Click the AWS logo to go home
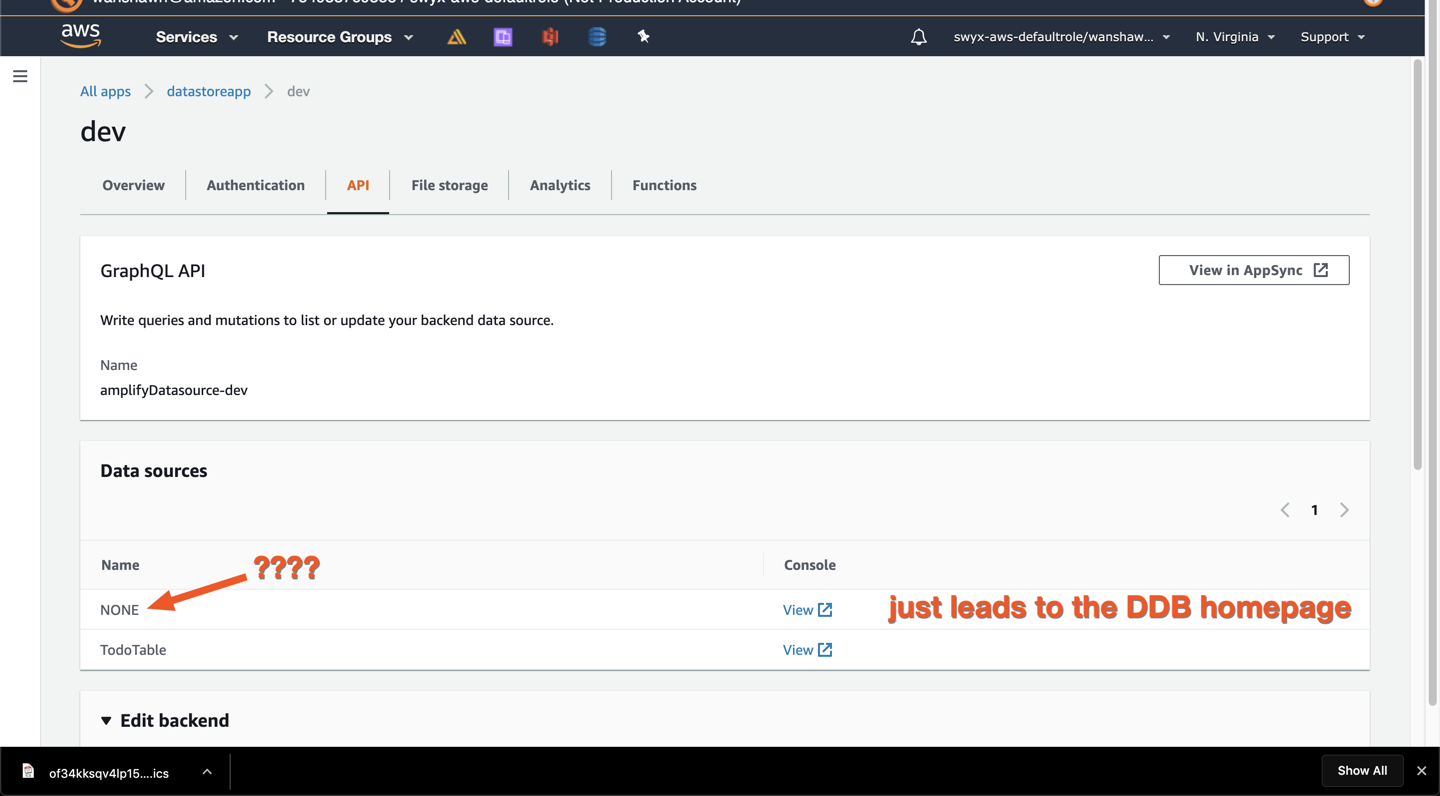The width and height of the screenshot is (1440, 796). (80, 36)
